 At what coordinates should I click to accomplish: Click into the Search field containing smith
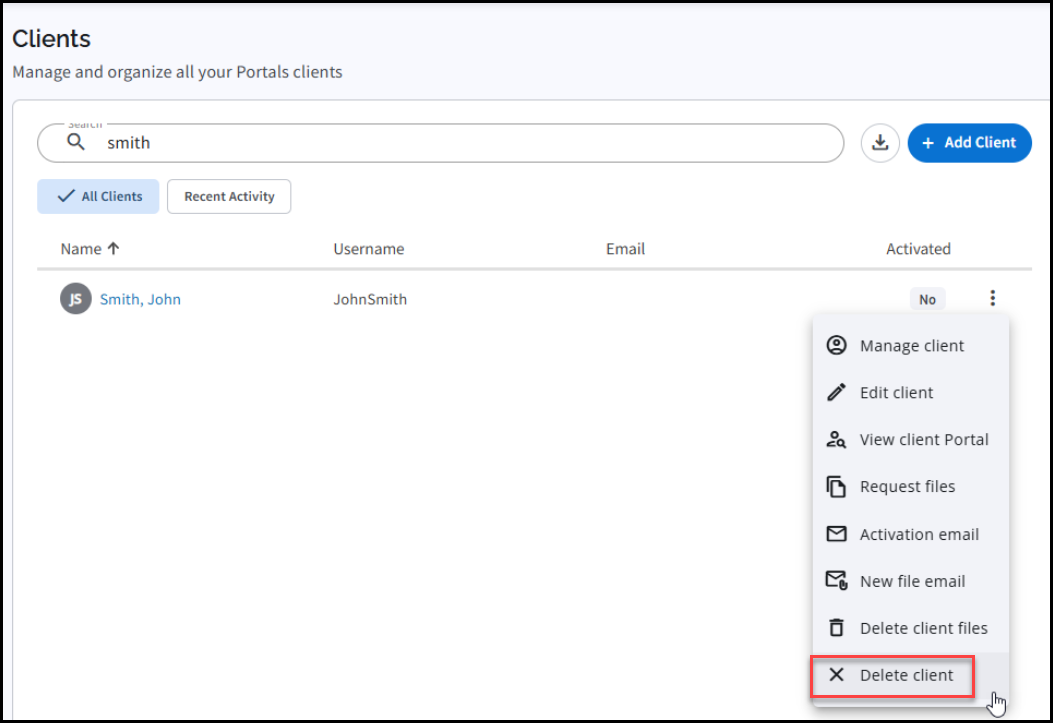pyautogui.click(x=441, y=143)
